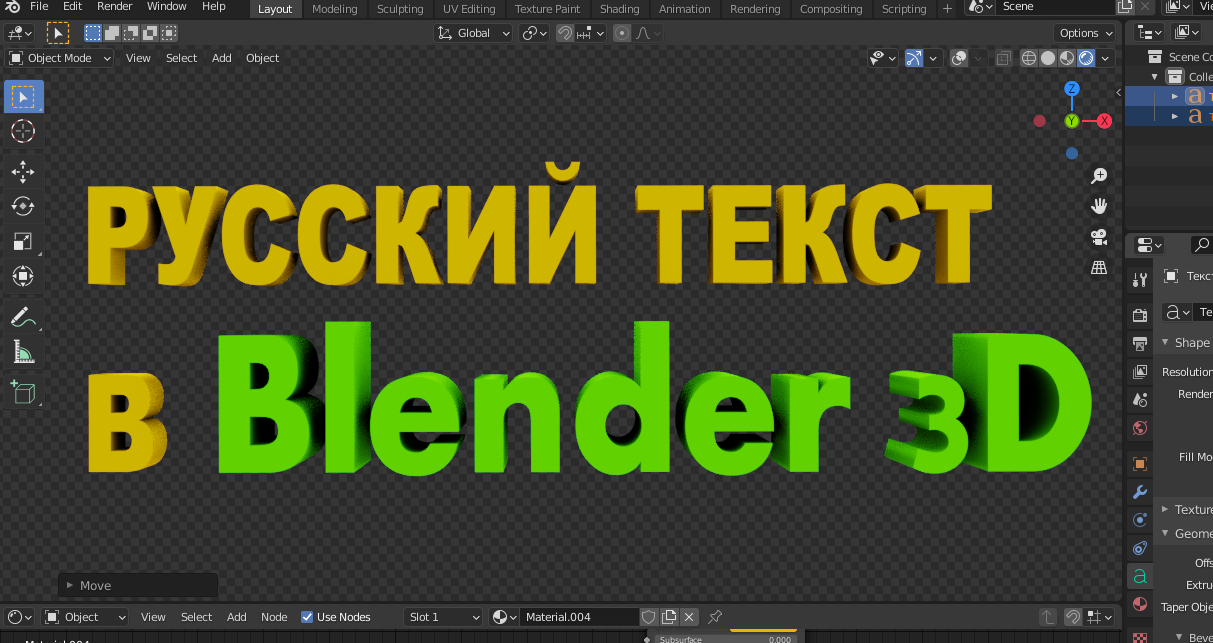Open the Tool properties tab

tap(1139, 279)
